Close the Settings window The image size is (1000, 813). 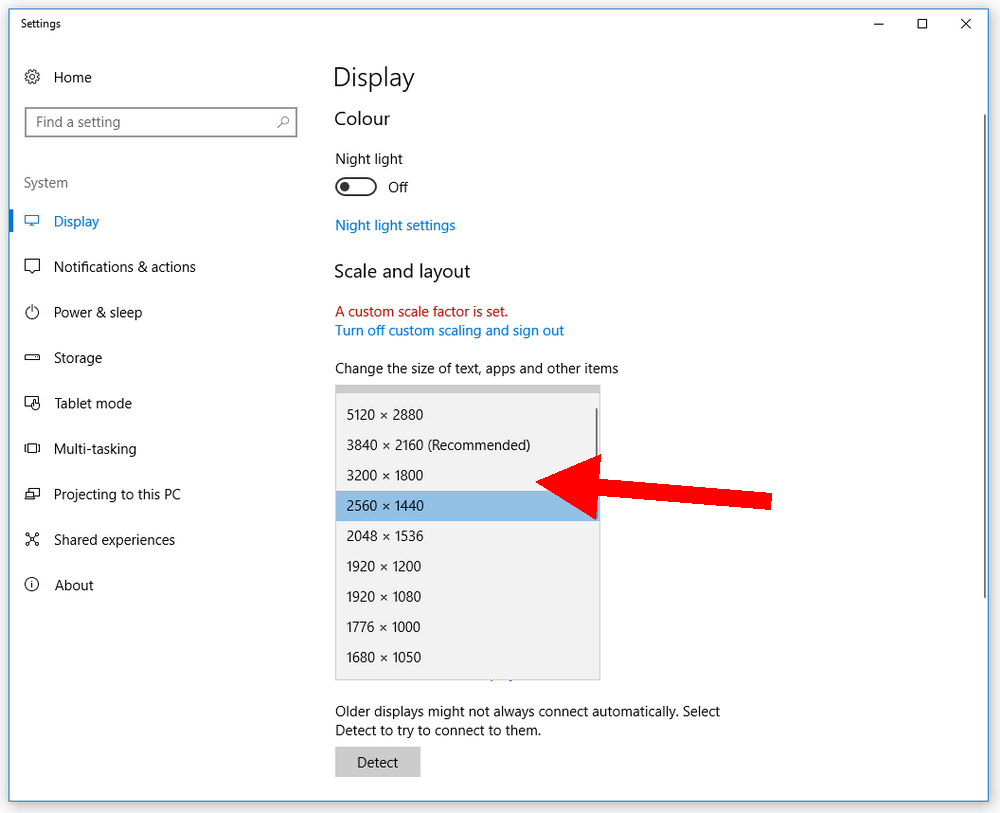click(x=966, y=24)
